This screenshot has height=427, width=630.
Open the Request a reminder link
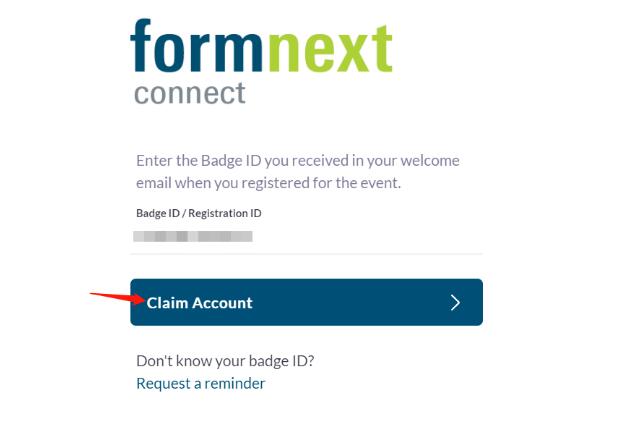(200, 383)
